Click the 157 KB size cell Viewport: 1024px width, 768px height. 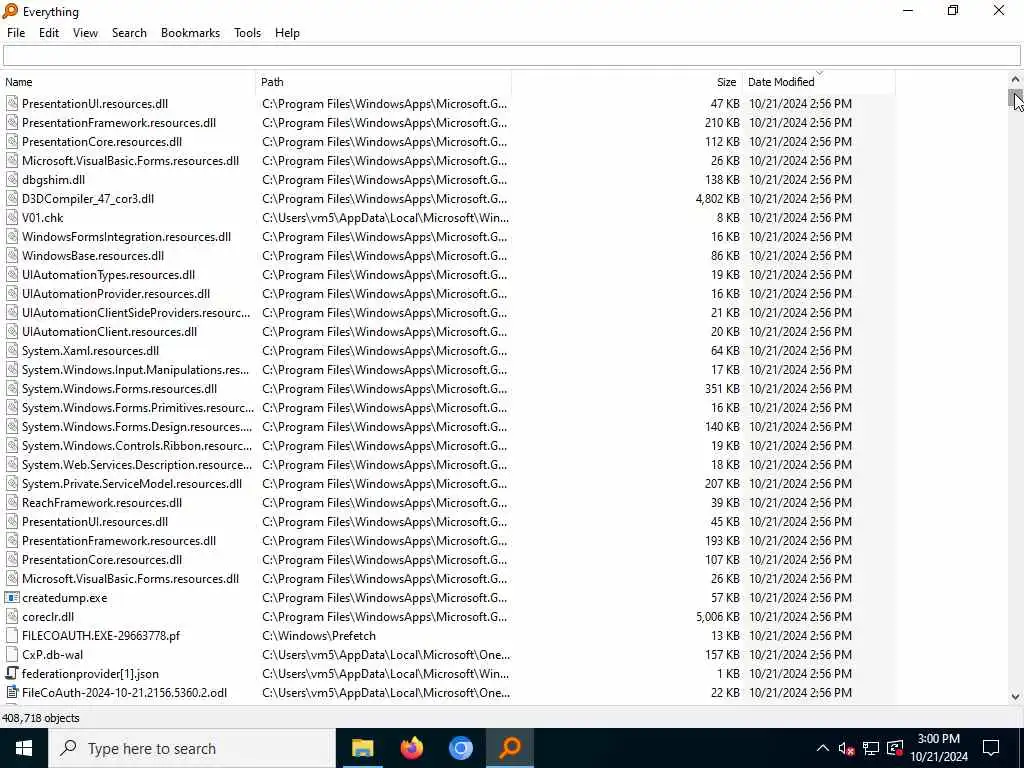(x=722, y=654)
